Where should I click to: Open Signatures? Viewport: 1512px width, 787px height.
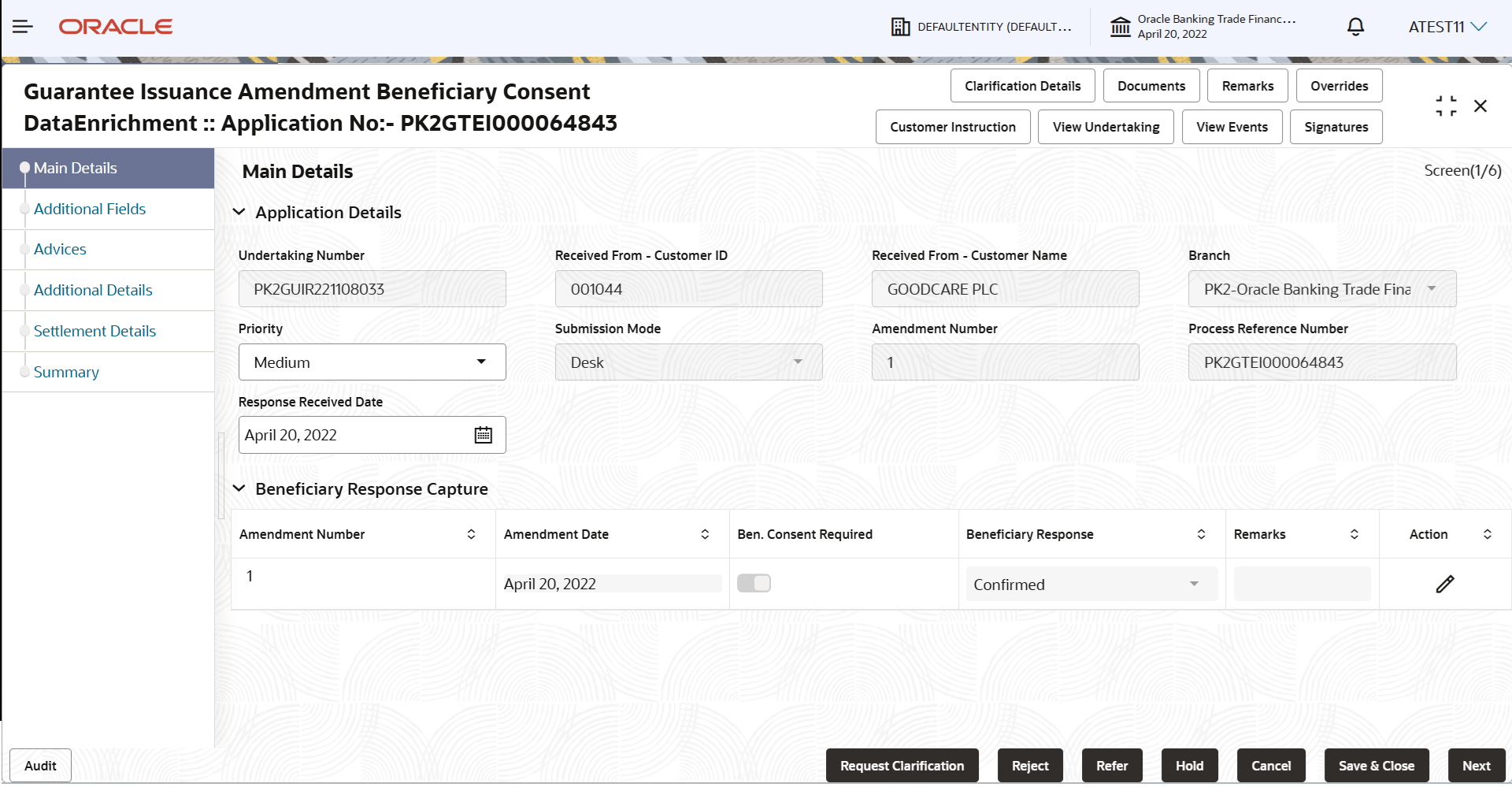tap(1336, 127)
